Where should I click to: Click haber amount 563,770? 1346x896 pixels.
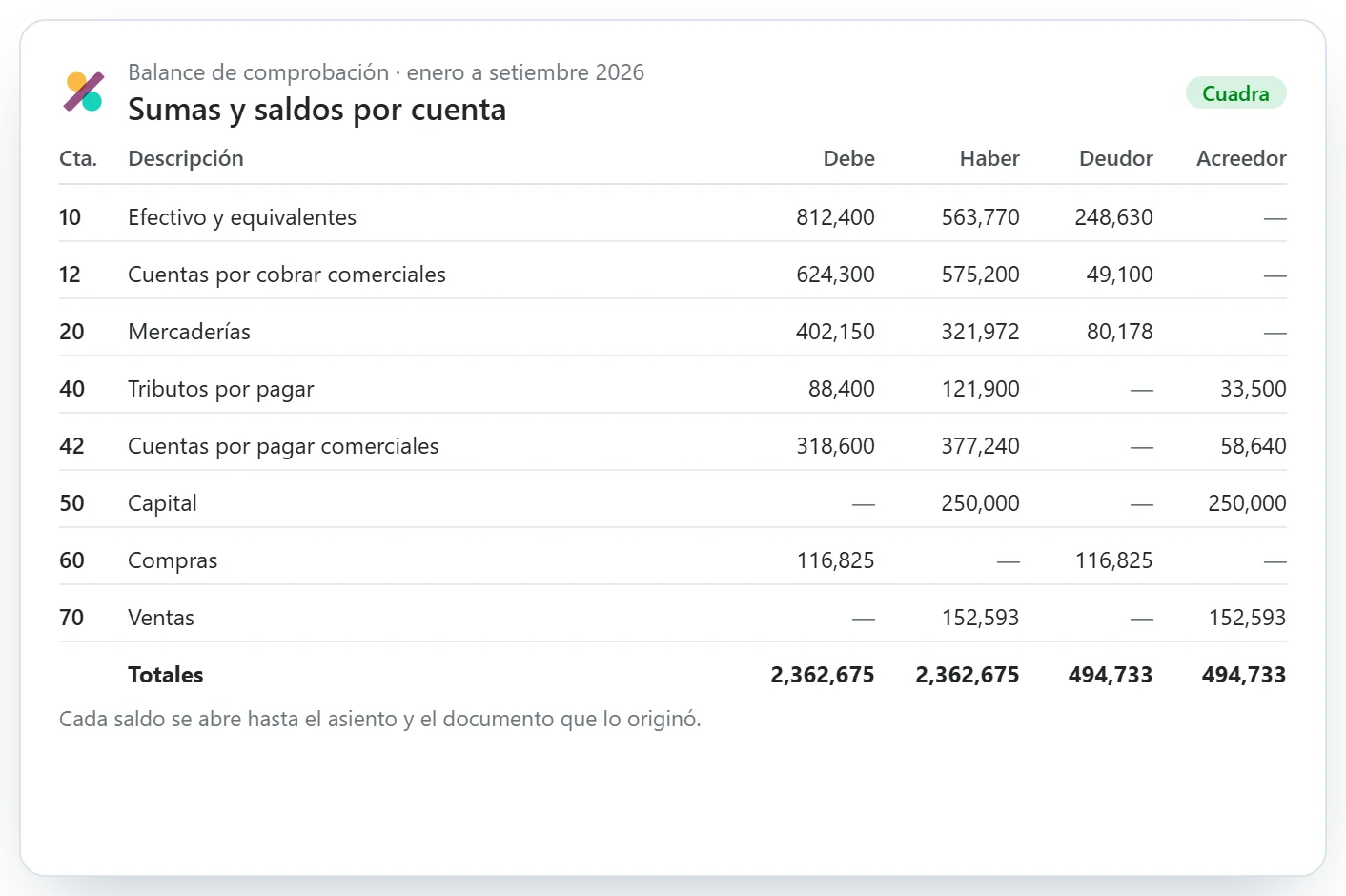[980, 217]
